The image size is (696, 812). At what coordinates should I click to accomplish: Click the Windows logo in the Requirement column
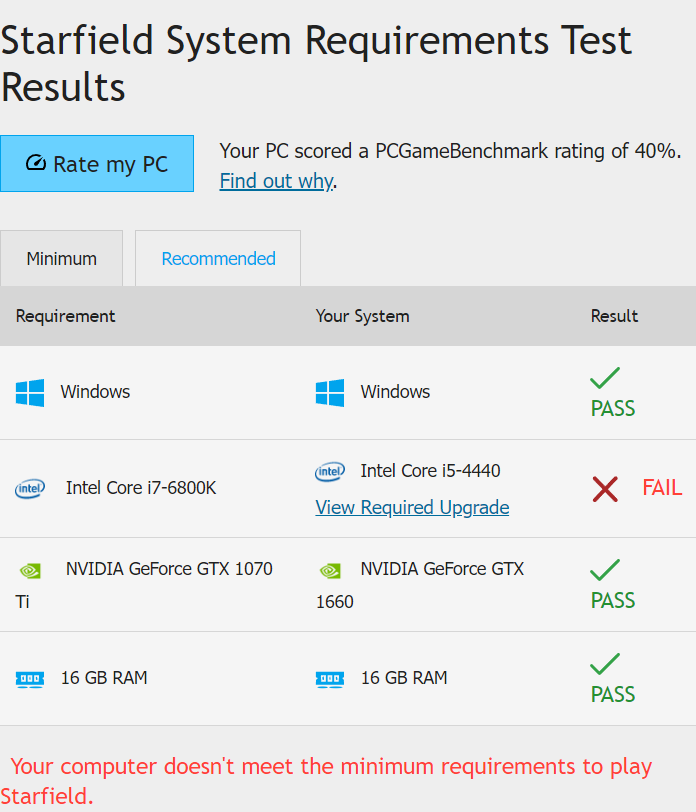tap(30, 392)
